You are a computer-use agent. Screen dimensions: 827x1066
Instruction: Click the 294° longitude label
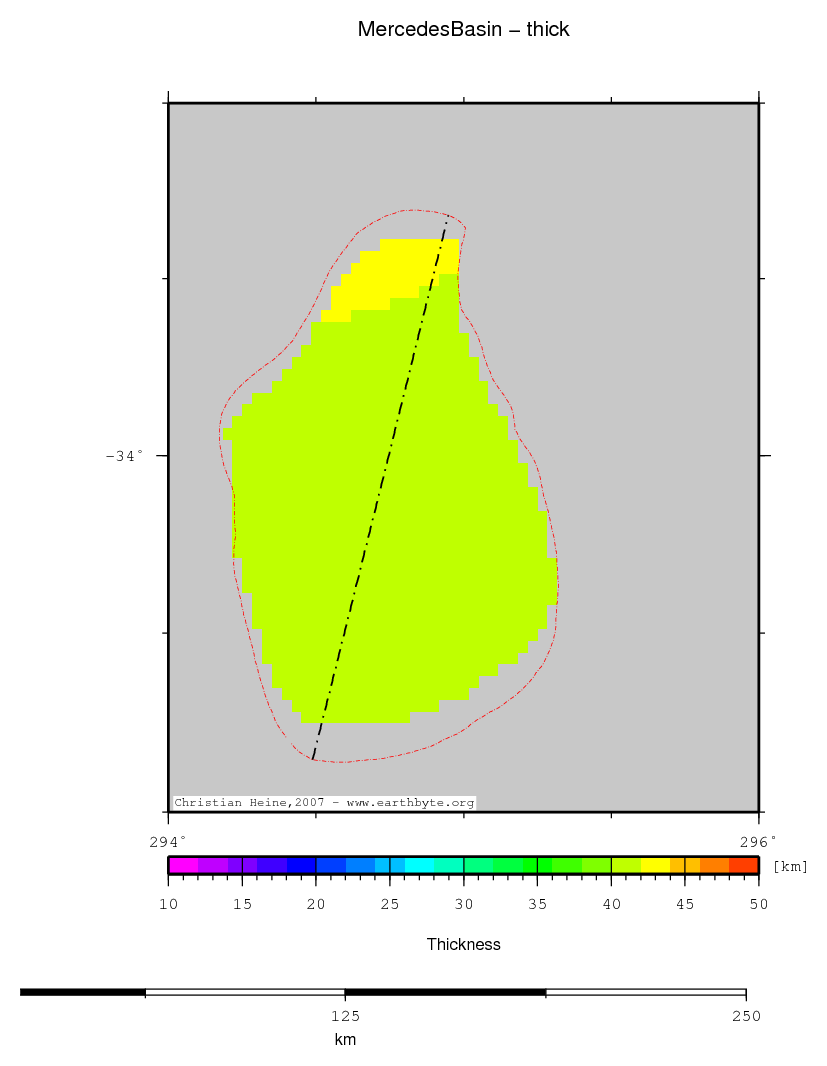click(x=168, y=841)
